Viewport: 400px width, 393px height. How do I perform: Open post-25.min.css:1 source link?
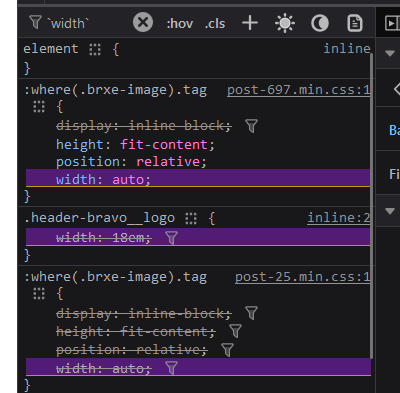coord(302,277)
